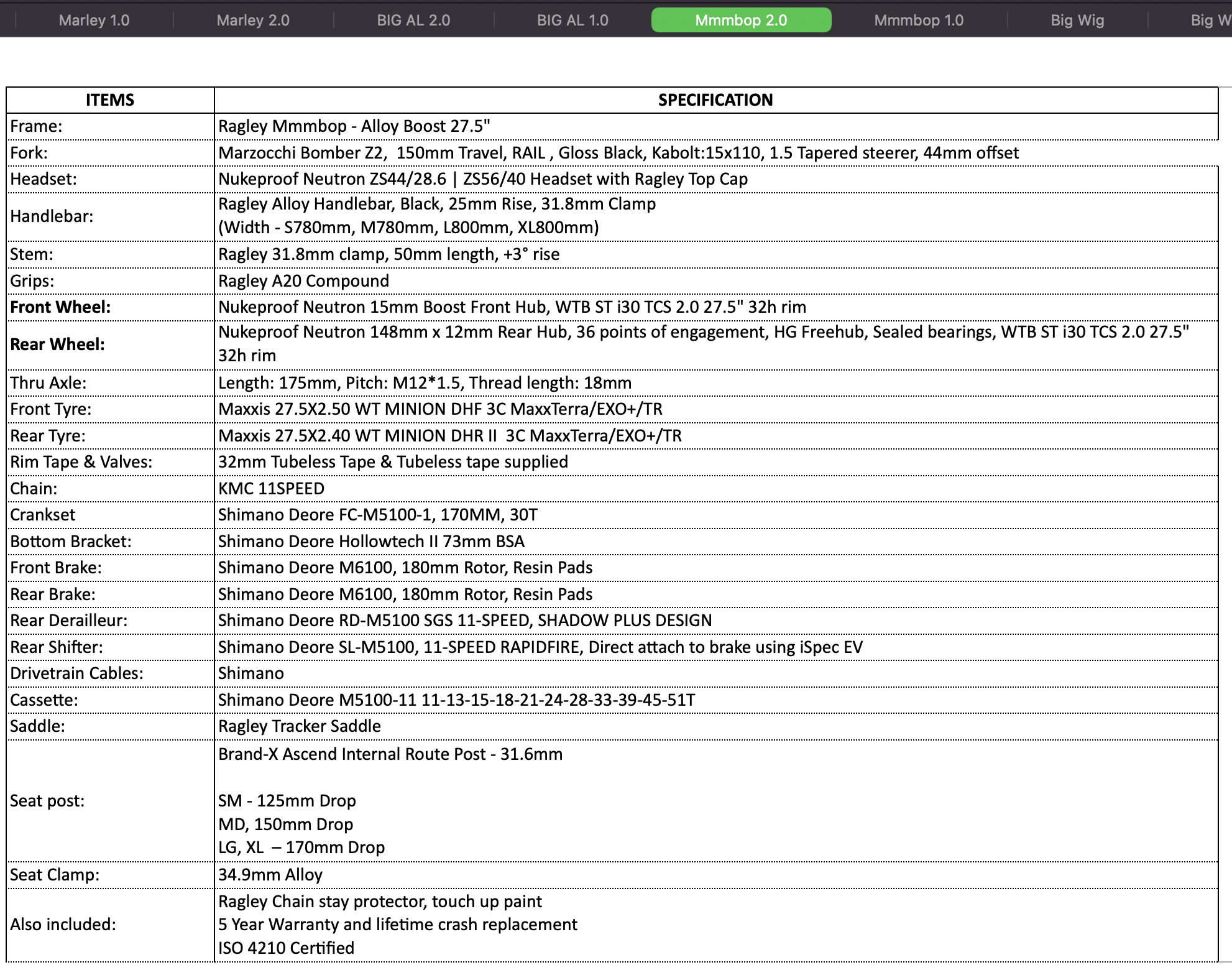This screenshot has width=1232, height=970.
Task: Click the active Mmmbop 2.0 tab
Action: [741, 20]
